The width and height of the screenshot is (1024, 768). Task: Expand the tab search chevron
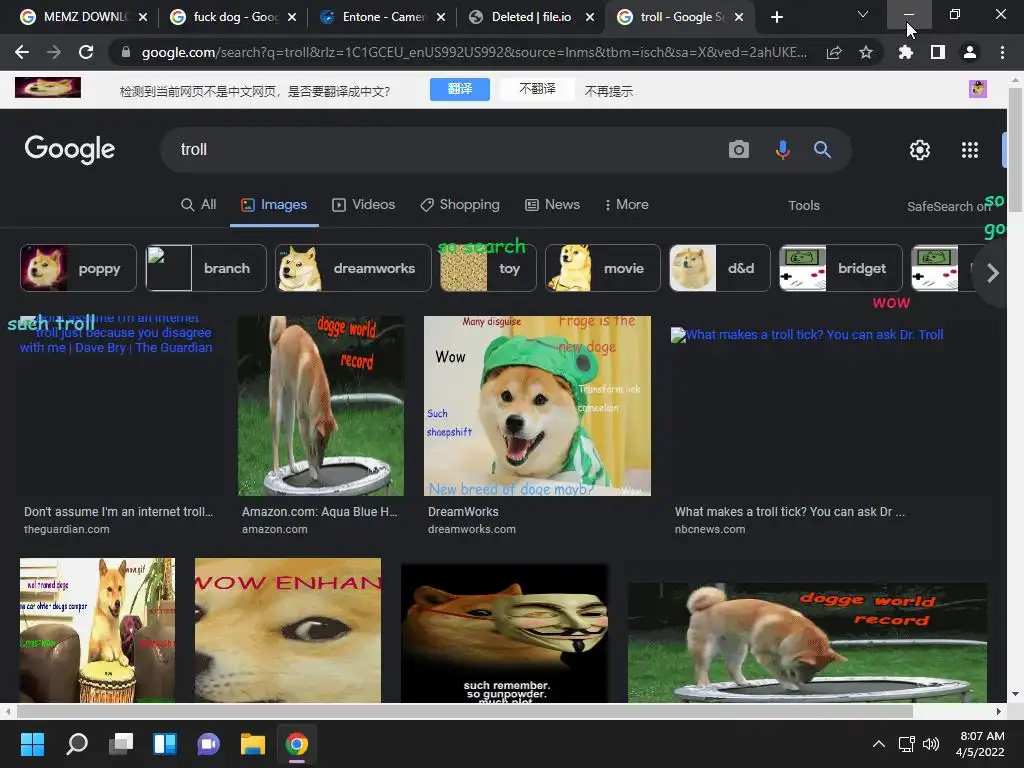click(x=863, y=14)
